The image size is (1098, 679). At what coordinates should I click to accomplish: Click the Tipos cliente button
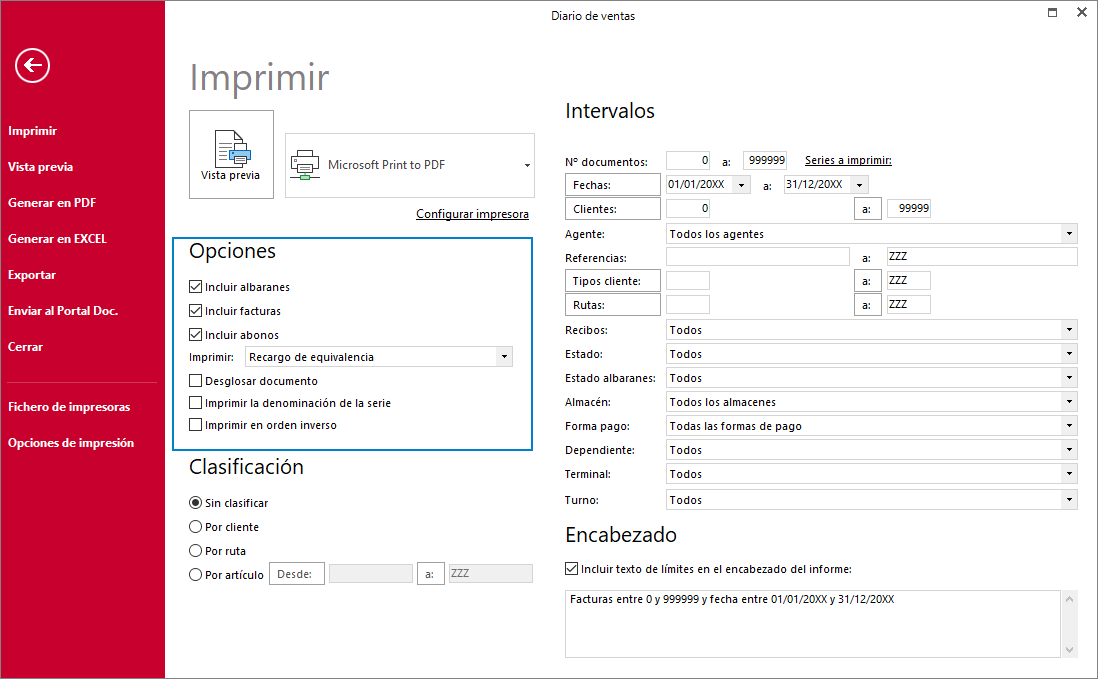(613, 281)
